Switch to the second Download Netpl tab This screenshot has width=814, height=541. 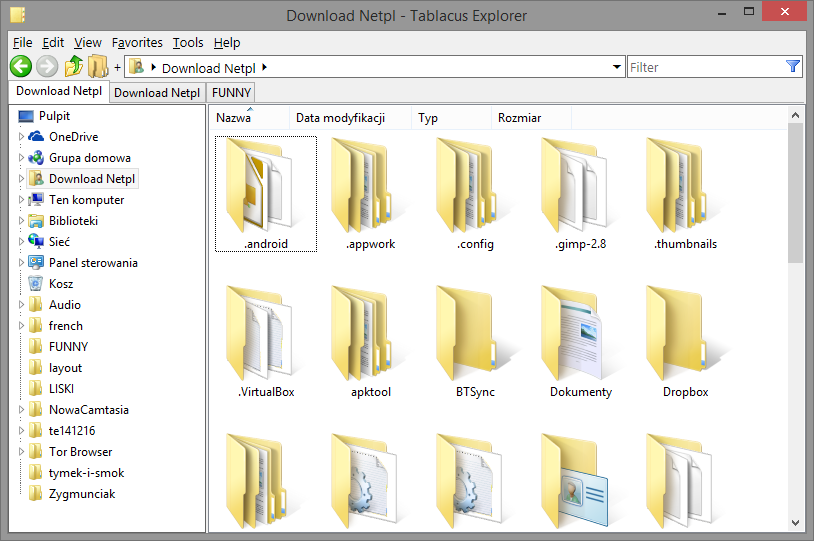point(157,92)
